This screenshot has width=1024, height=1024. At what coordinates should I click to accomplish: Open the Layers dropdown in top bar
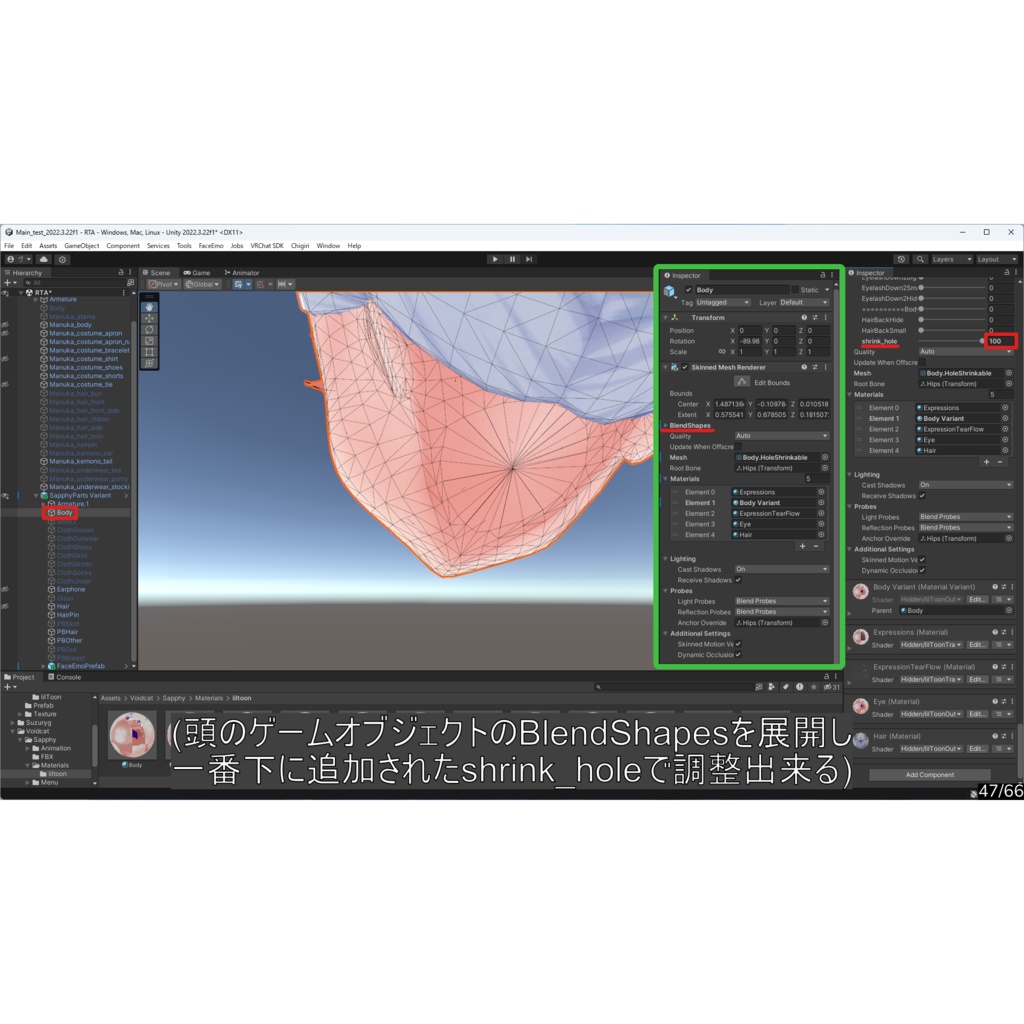point(952,259)
